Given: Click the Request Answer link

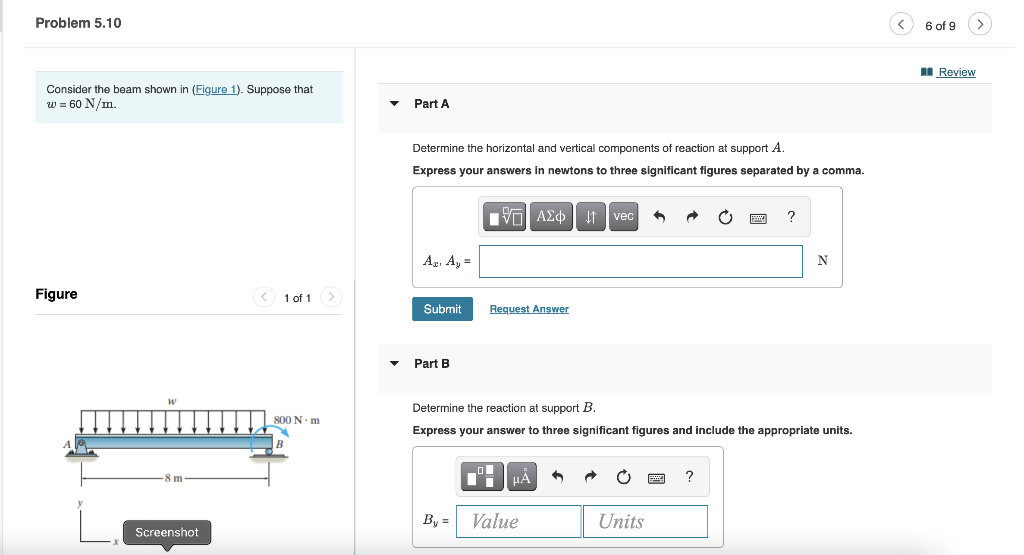Looking at the screenshot, I should tap(529, 309).
